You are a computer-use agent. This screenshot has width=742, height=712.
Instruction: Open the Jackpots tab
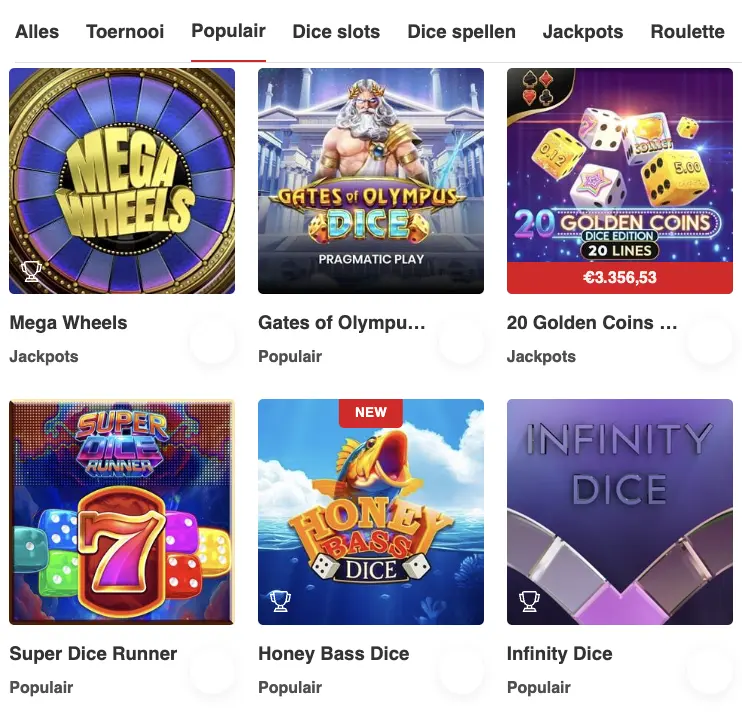(x=582, y=32)
